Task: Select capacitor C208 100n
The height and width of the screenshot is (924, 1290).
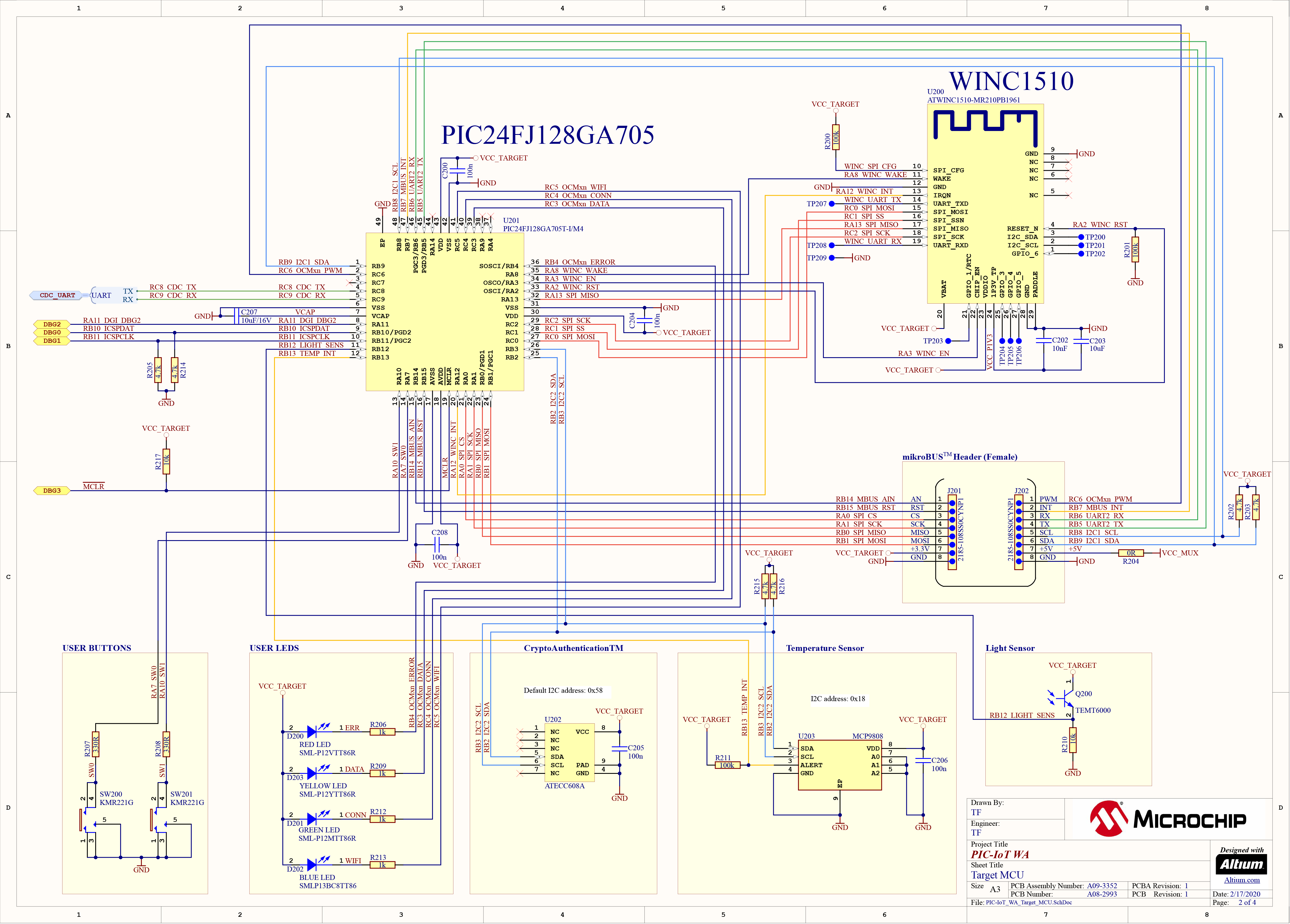Action: [437, 545]
